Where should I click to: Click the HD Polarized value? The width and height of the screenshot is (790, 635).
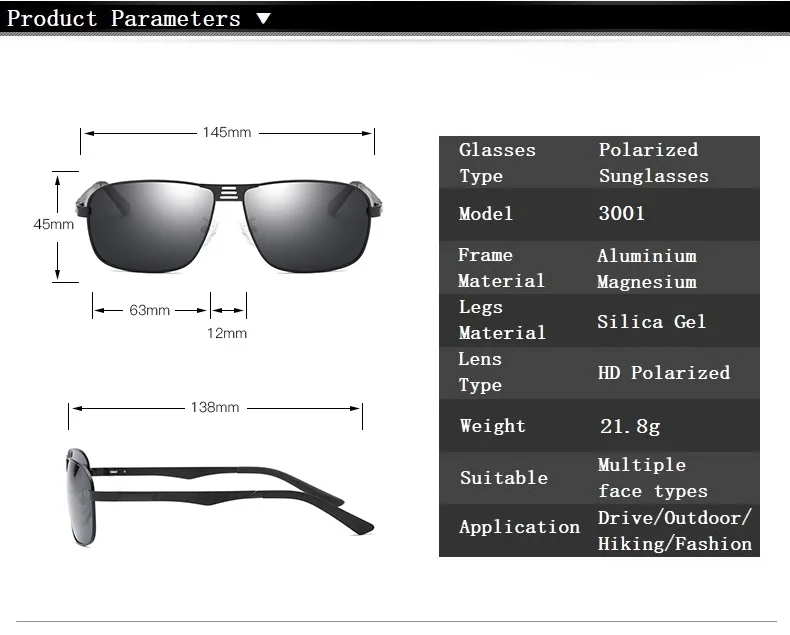(x=664, y=372)
